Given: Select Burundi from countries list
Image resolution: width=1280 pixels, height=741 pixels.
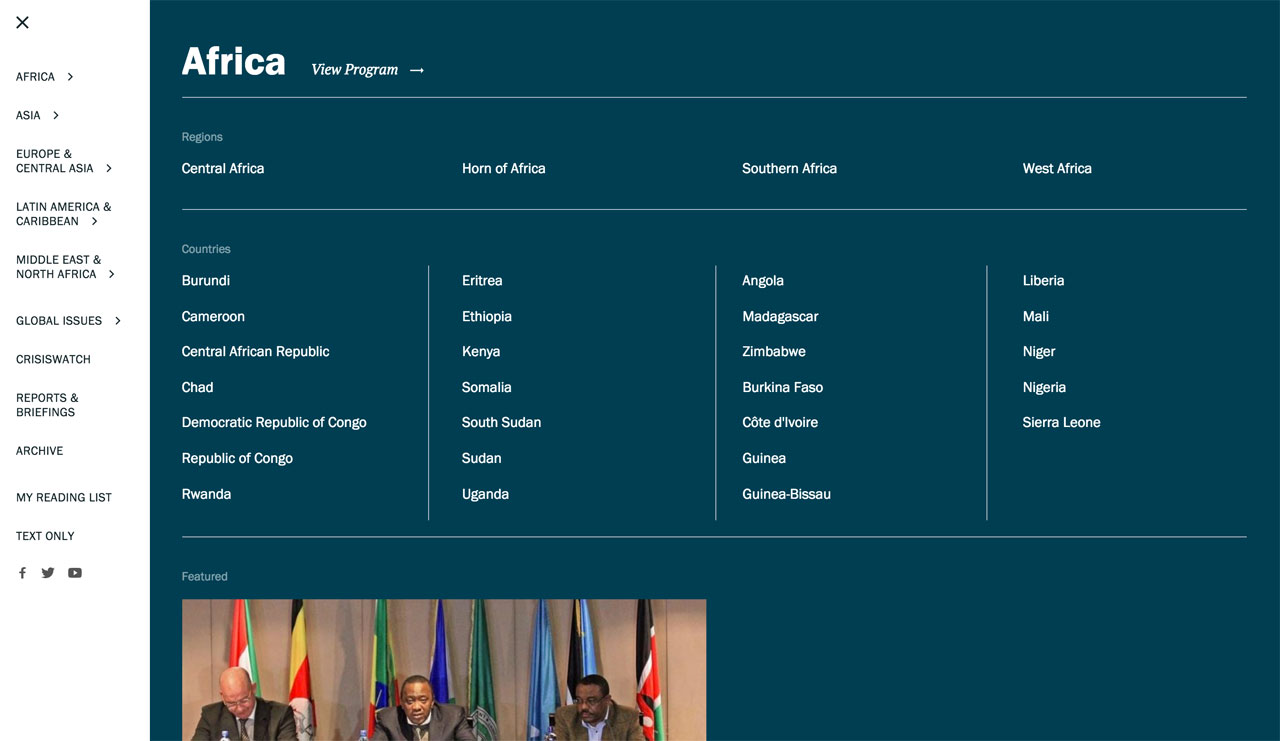Looking at the screenshot, I should coord(206,281).
